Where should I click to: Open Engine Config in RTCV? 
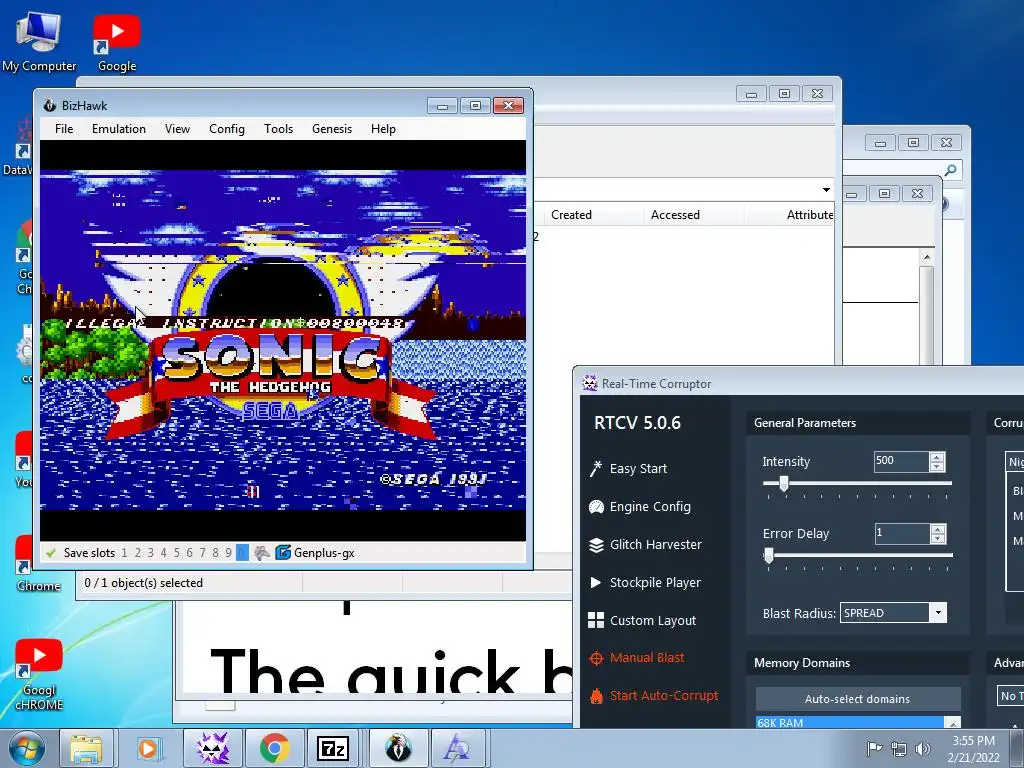tap(650, 506)
